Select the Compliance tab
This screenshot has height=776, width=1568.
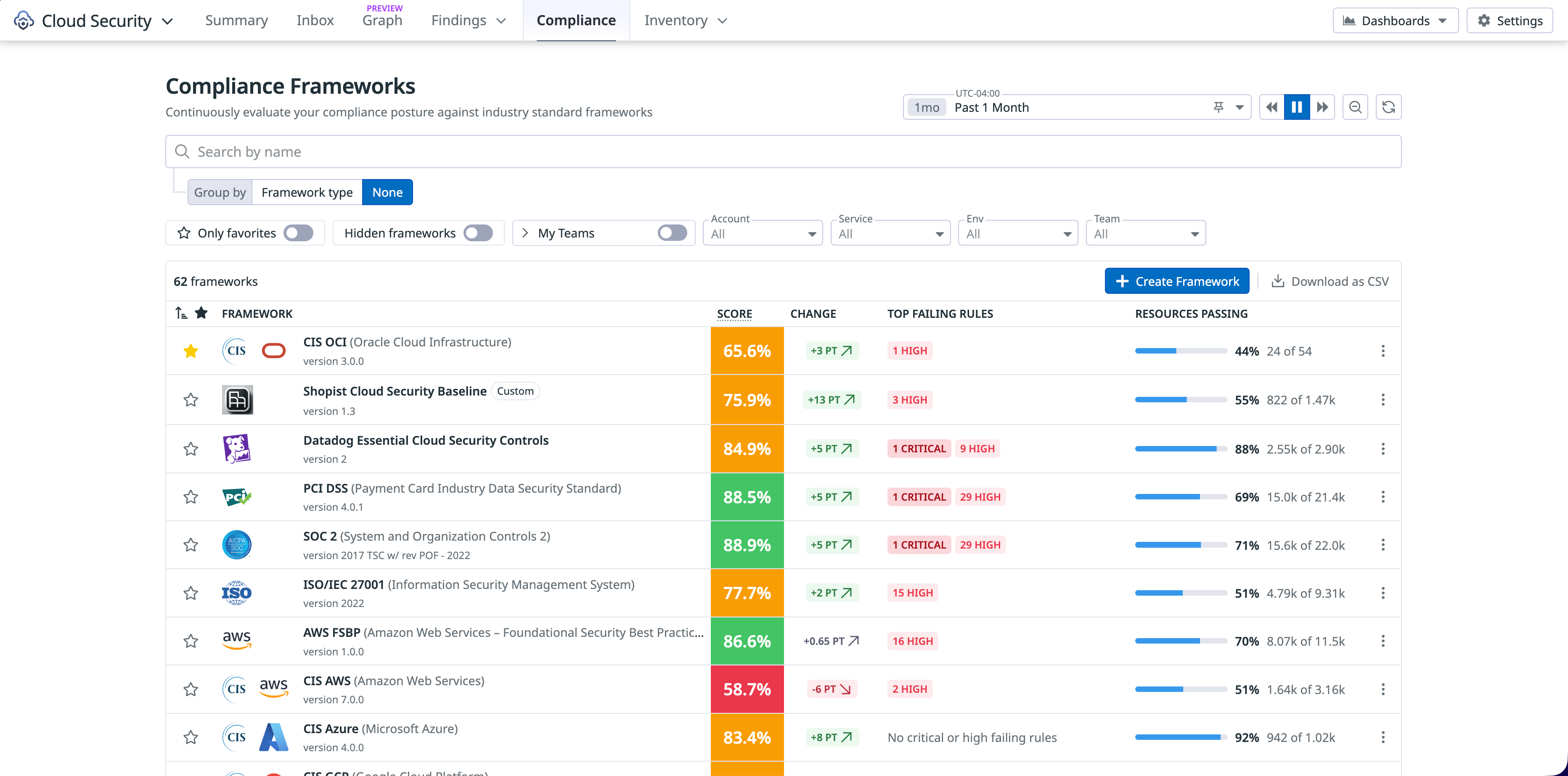[x=576, y=21]
